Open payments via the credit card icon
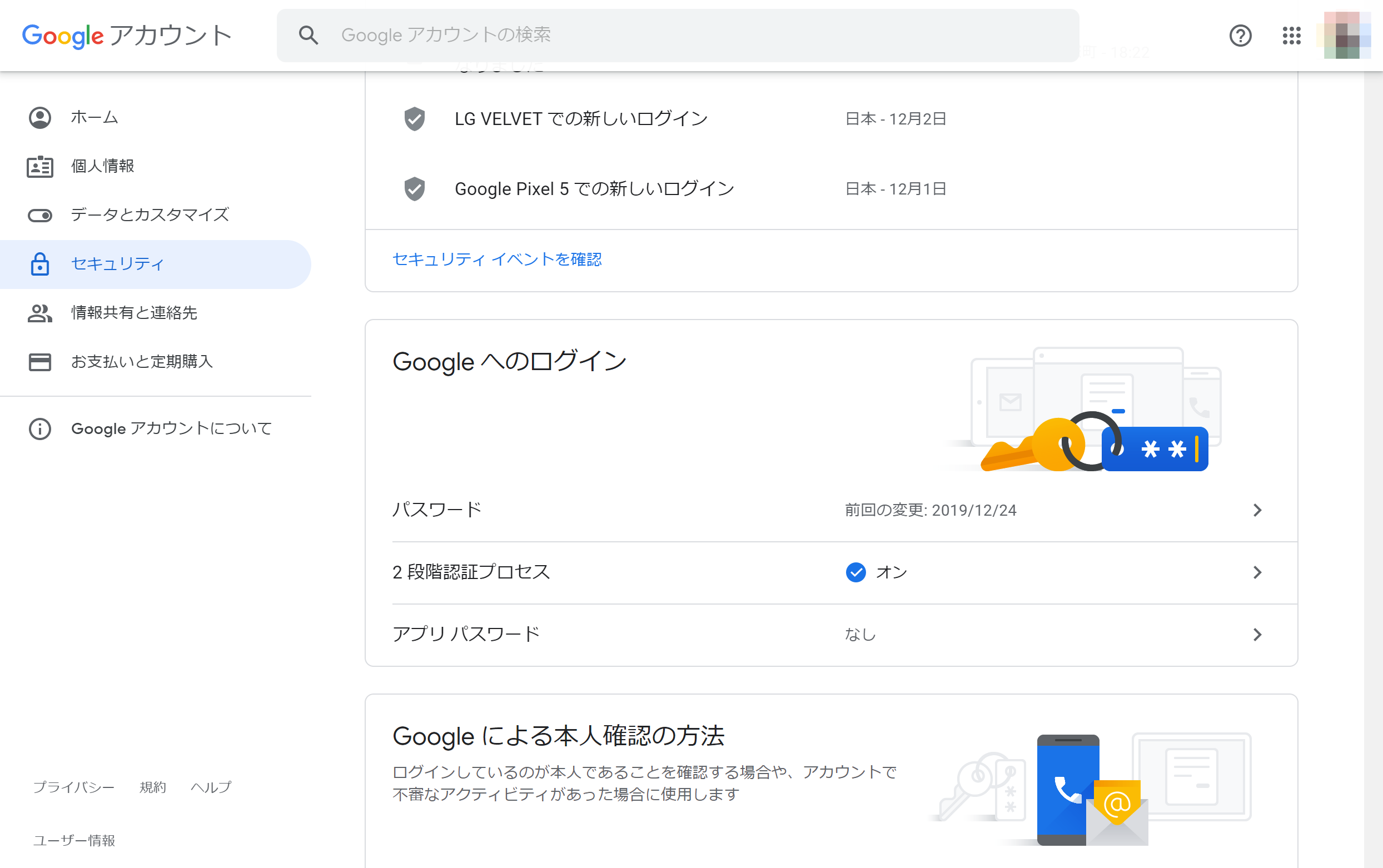 pos(39,362)
